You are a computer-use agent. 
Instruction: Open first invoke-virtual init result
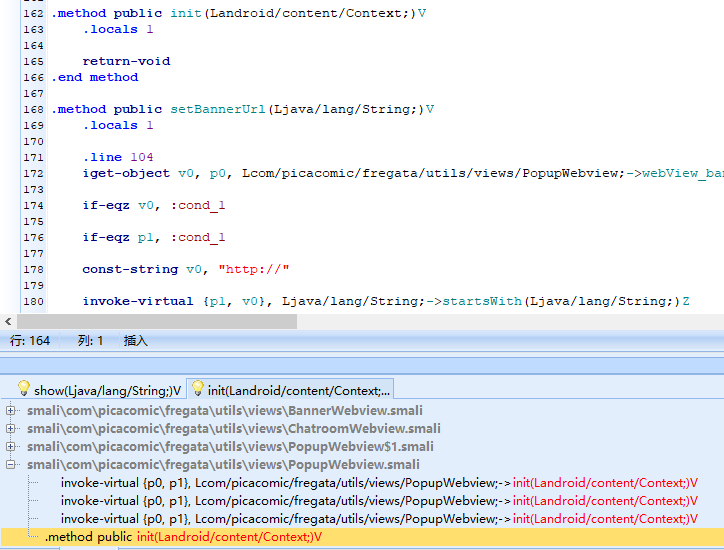(379, 483)
